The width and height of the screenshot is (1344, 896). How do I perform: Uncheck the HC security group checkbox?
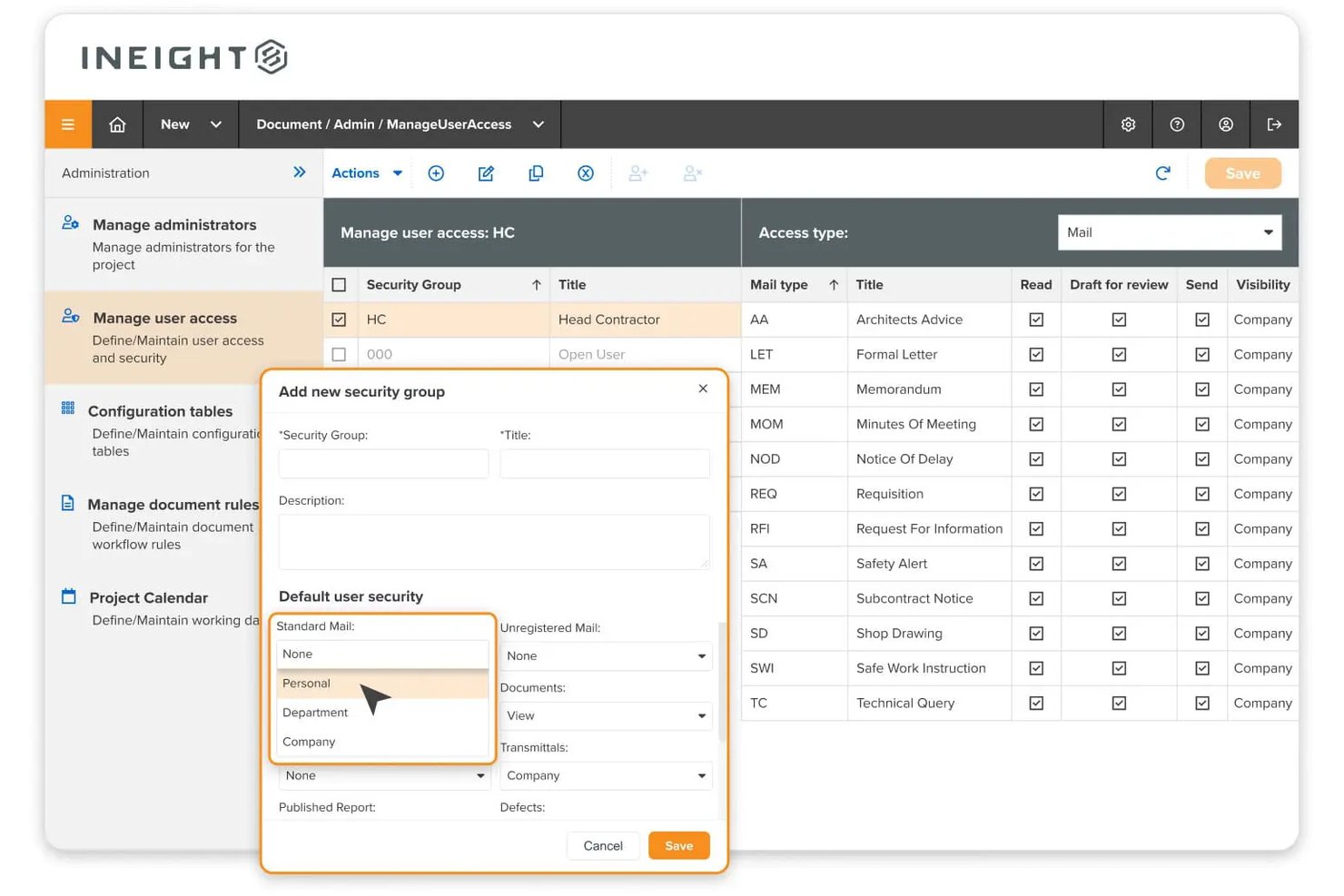[339, 320]
